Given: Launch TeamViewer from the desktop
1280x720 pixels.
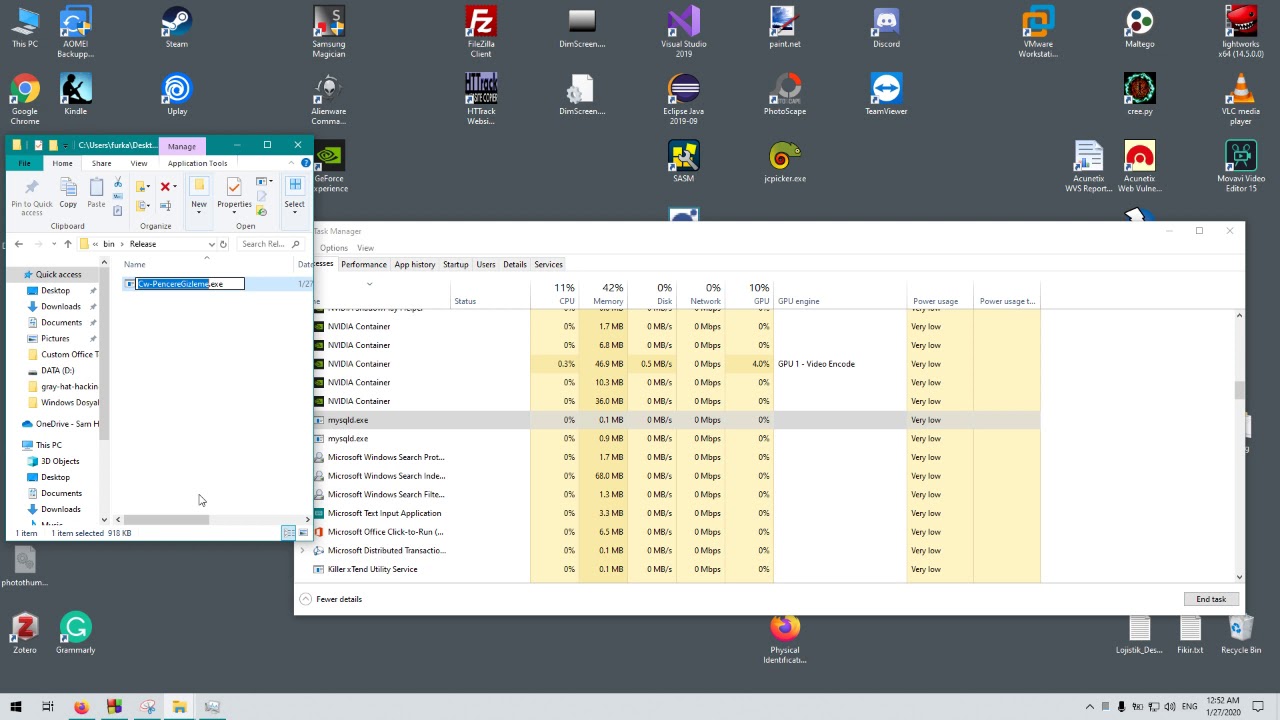Looking at the screenshot, I should pyautogui.click(x=886, y=95).
